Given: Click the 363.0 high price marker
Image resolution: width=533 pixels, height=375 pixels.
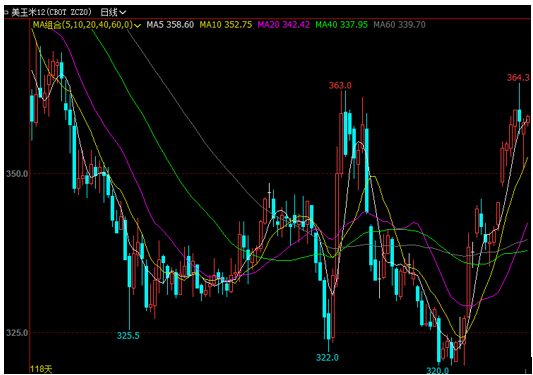Looking at the screenshot, I should tap(340, 86).
